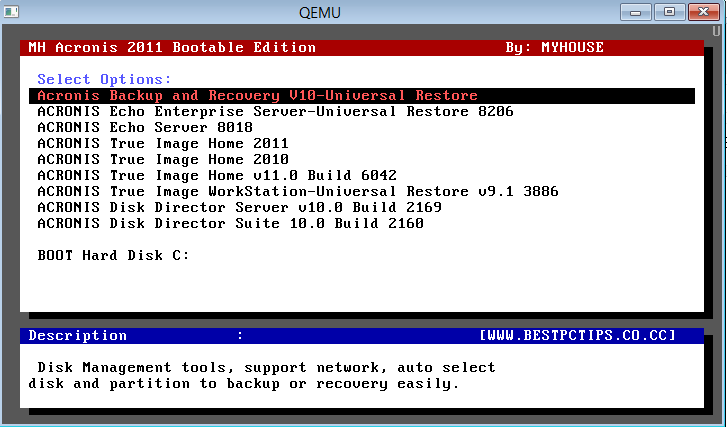The width and height of the screenshot is (727, 427).
Task: Choose Disk Director Suite 10.0 Build 2160
Action: click(x=230, y=223)
